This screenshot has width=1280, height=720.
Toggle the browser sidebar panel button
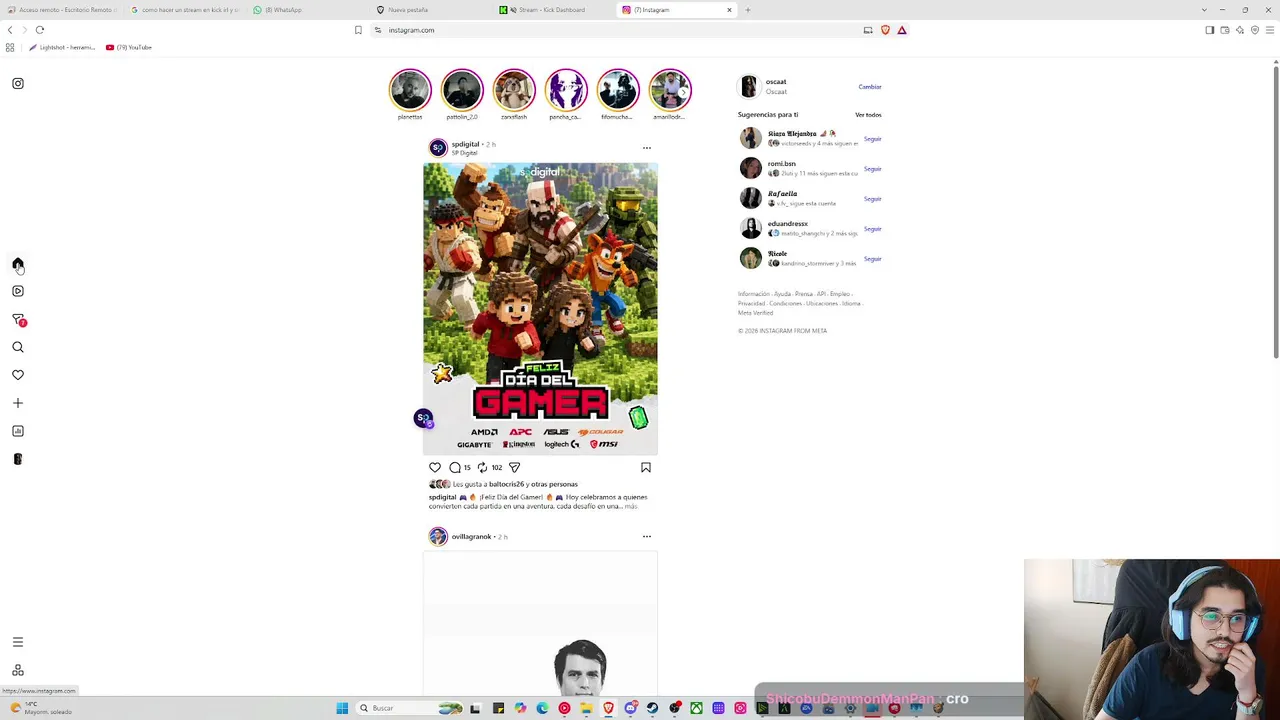1210,30
